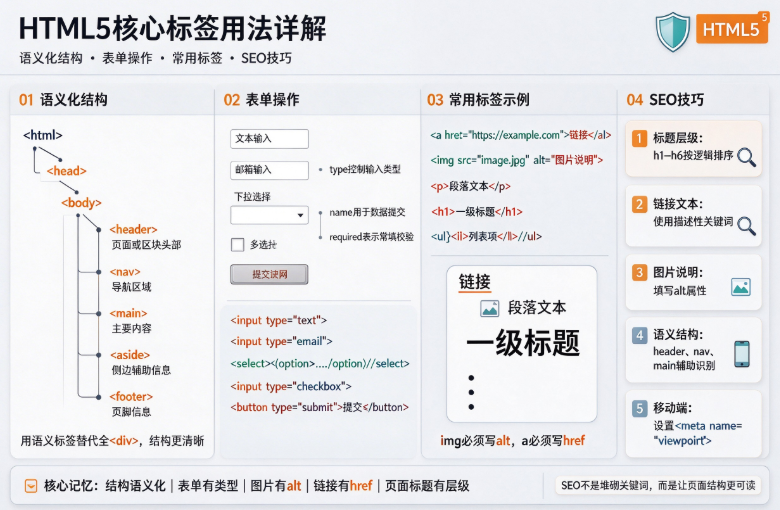This screenshot has height=510, width=780.
Task: Click the 使用描述性关键词 text
Action: pyautogui.click(x=693, y=221)
